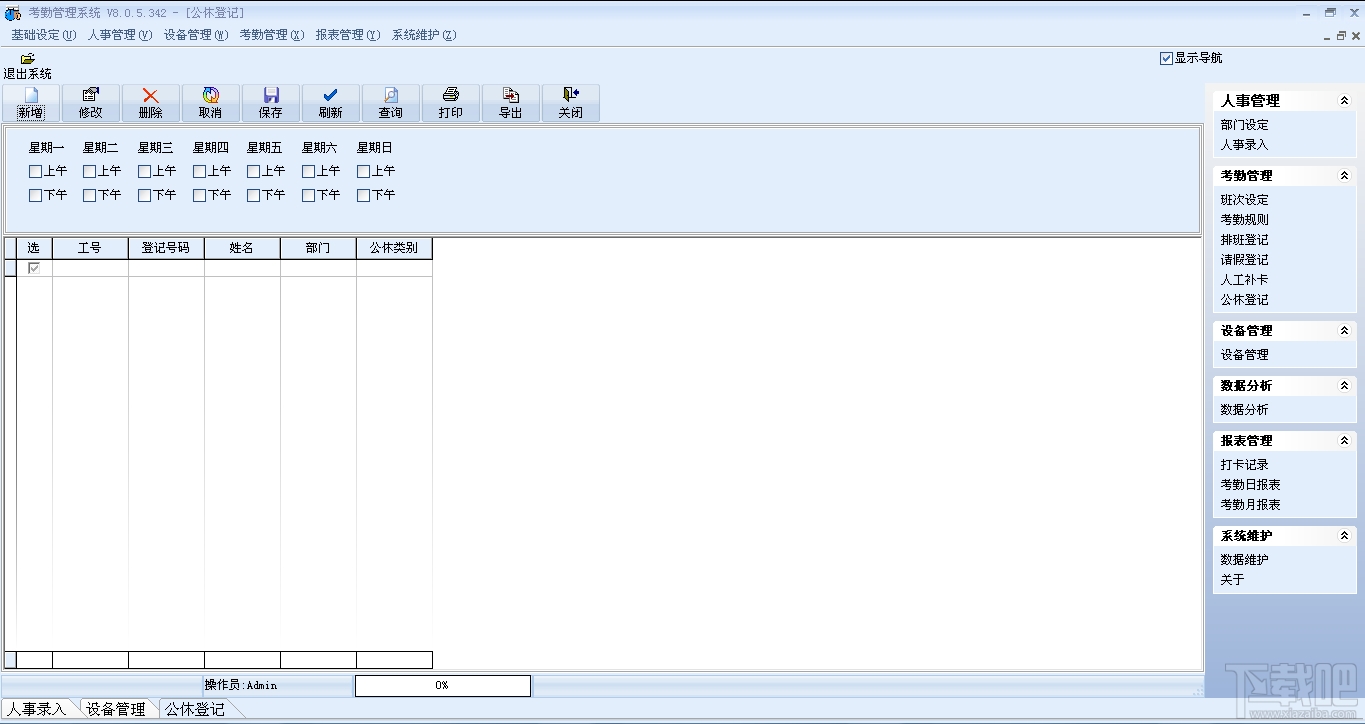Check 下午 under 星期三
The width and height of the screenshot is (1365, 724).
(x=145, y=195)
